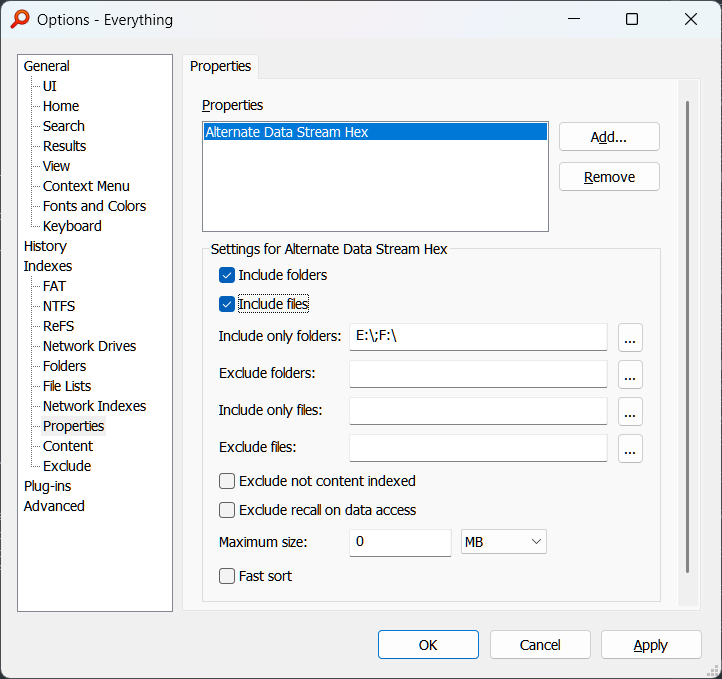Go to NTFS indexes page
This screenshot has width=722, height=679.
click(x=59, y=306)
